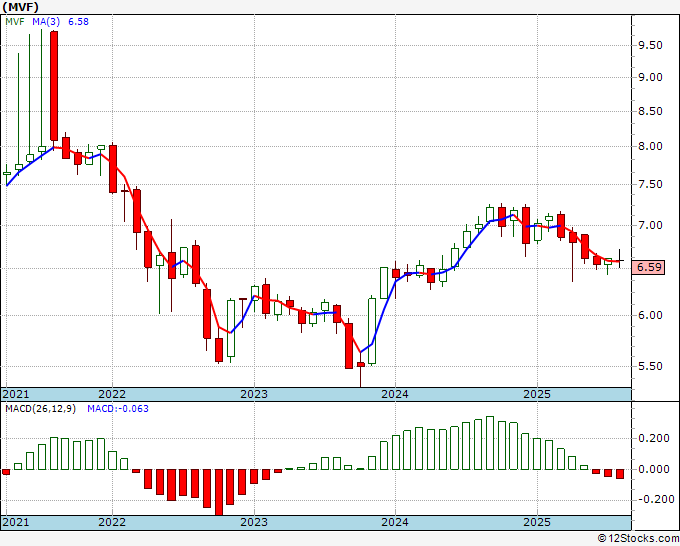Click the 0.200 MACD axis label
This screenshot has width=680, height=546.
(x=654, y=438)
